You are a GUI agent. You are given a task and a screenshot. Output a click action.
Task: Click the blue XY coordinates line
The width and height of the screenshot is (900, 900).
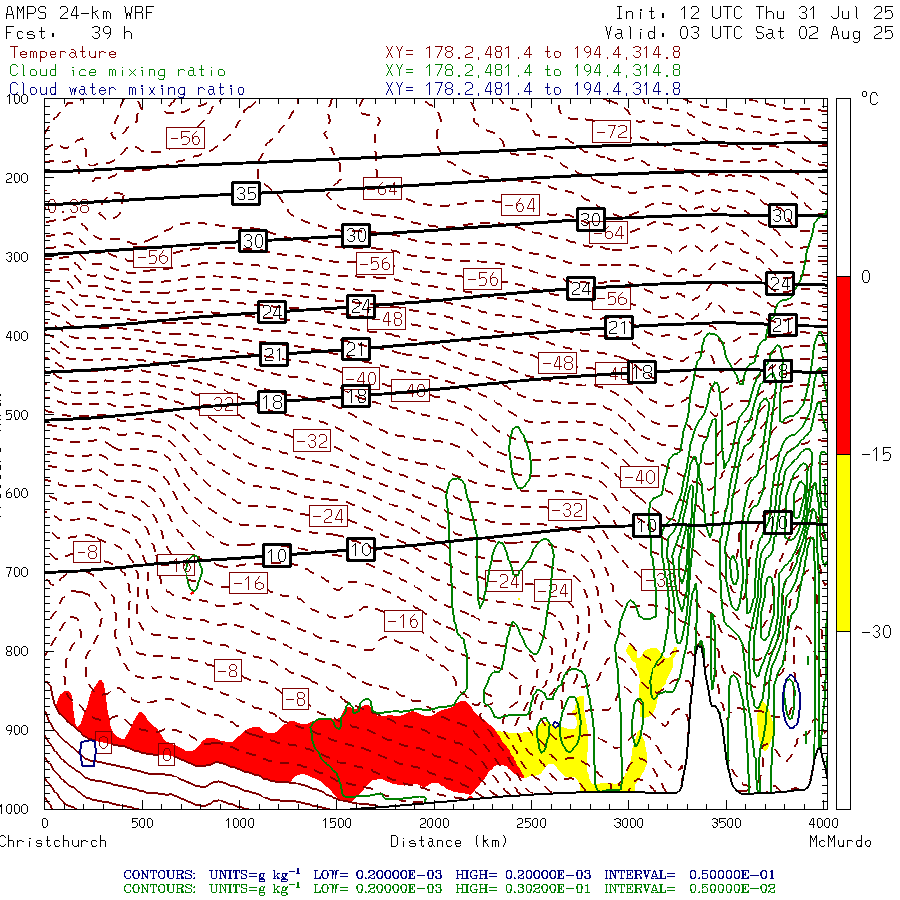coord(533,89)
